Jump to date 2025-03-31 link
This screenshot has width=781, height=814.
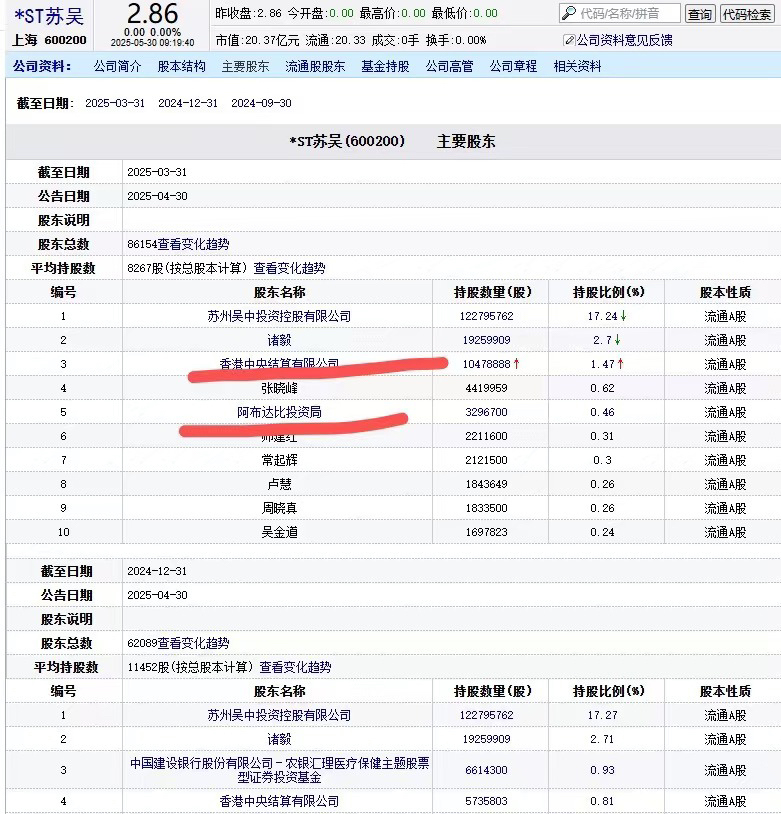pos(115,103)
